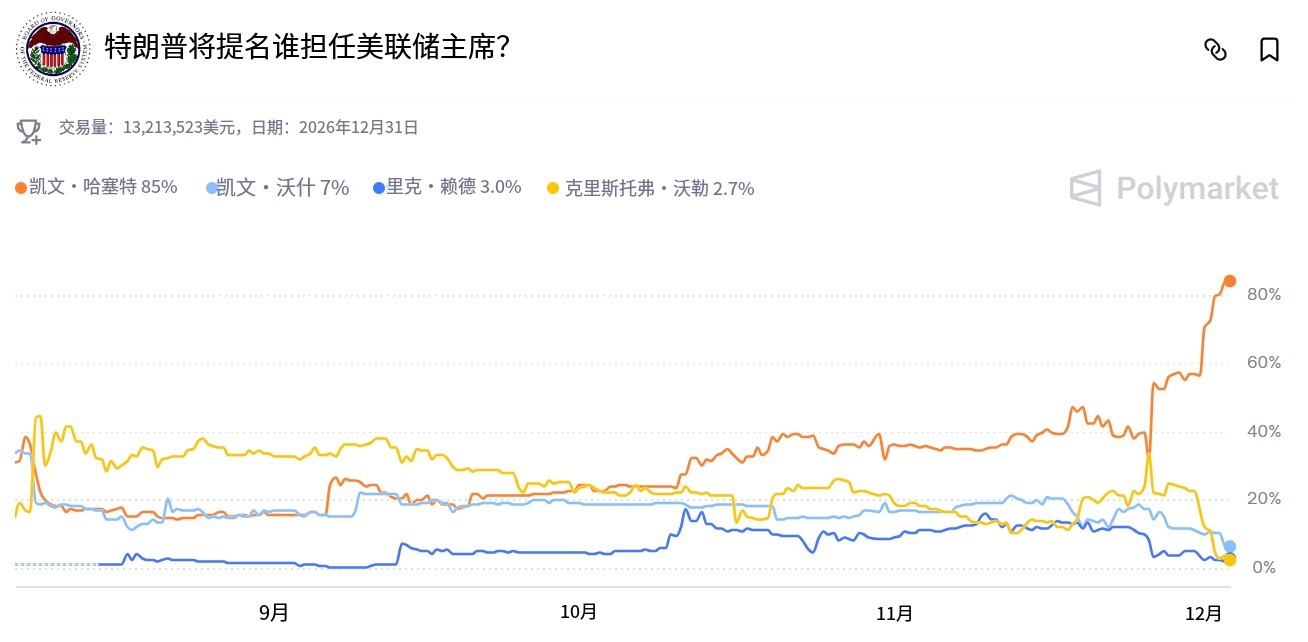Click the orange endpoint marker on the chart

click(x=1230, y=281)
